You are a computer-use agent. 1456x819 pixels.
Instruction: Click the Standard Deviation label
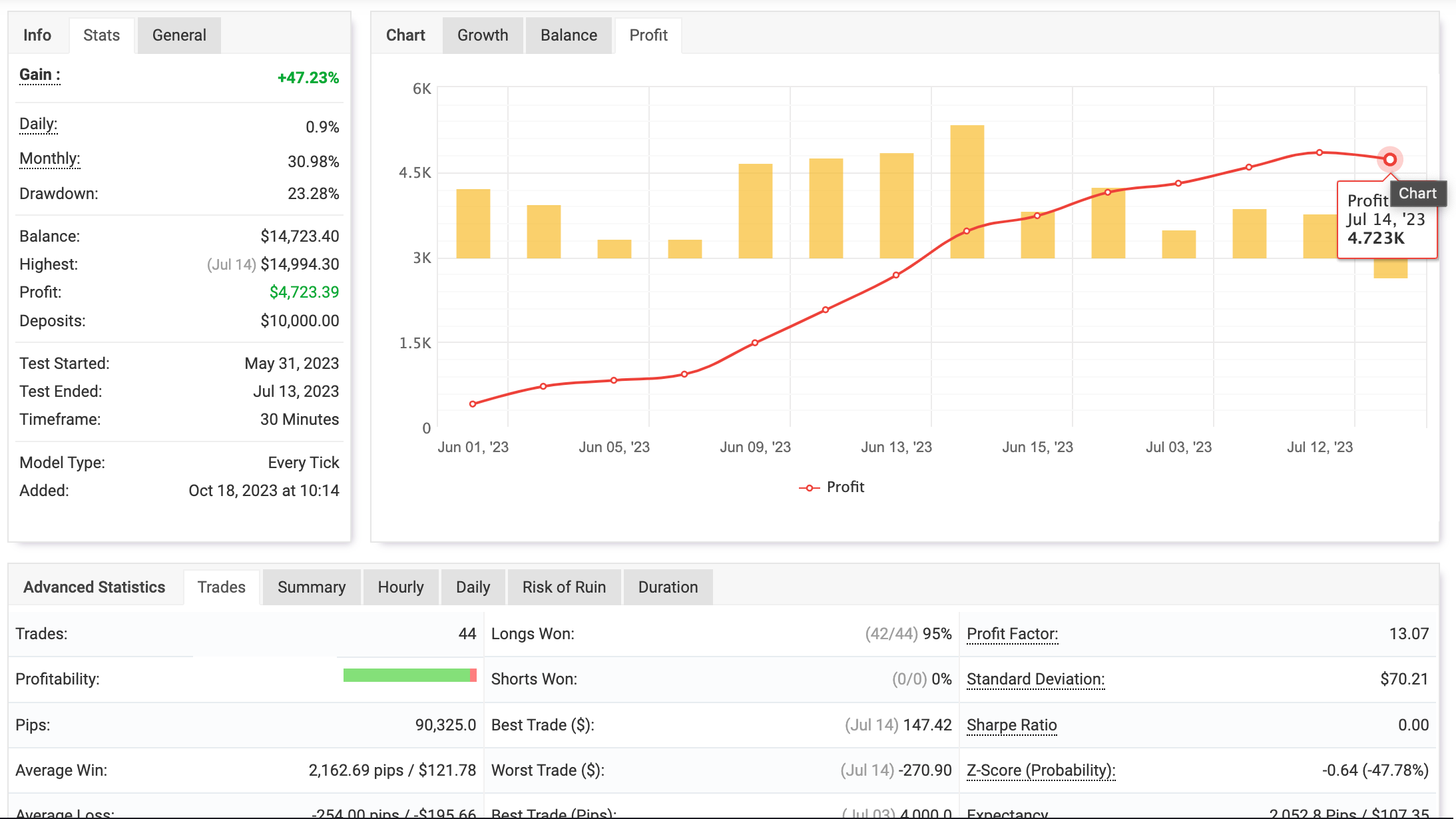[1035, 679]
